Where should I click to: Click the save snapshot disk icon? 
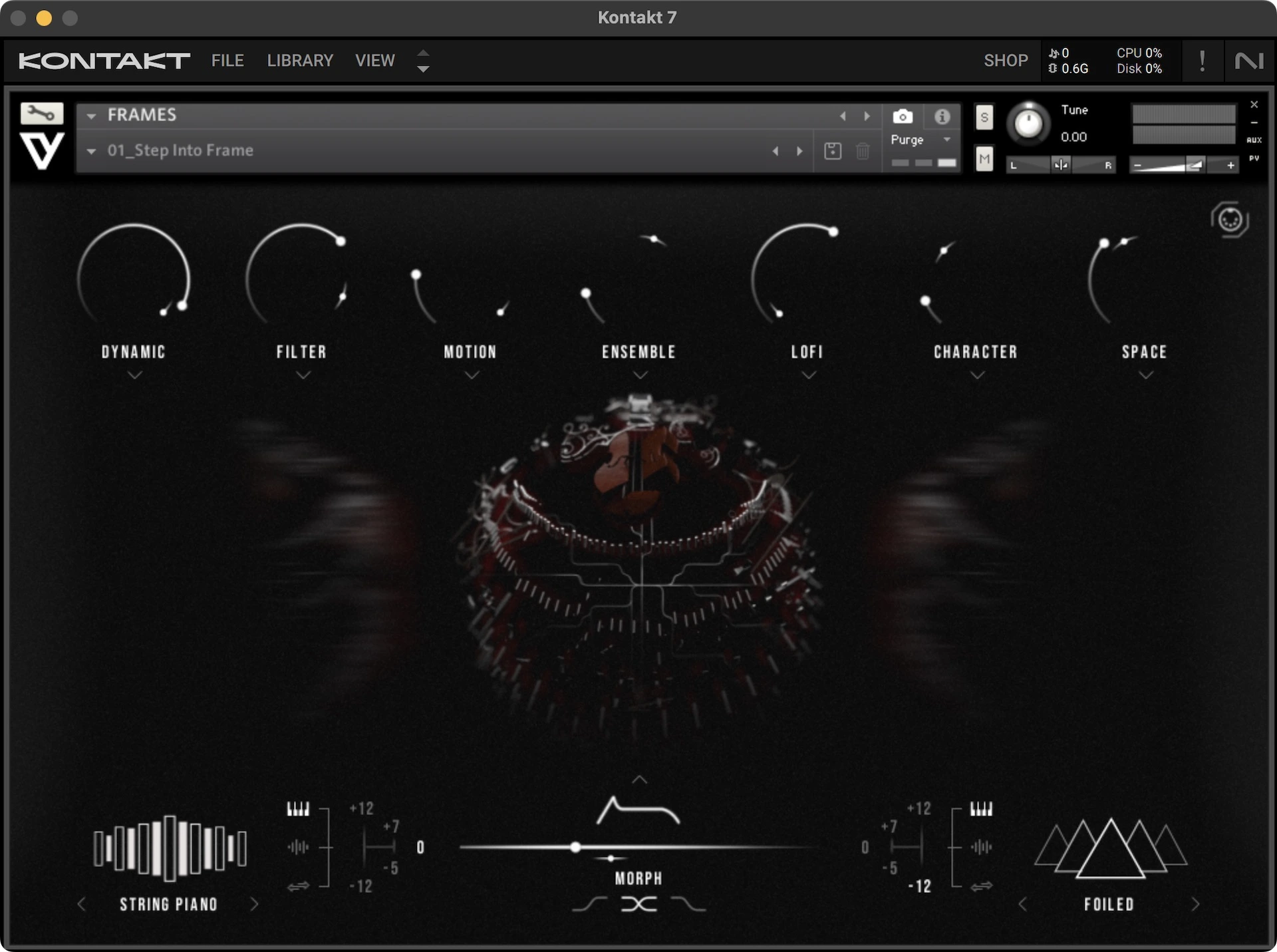tap(833, 151)
